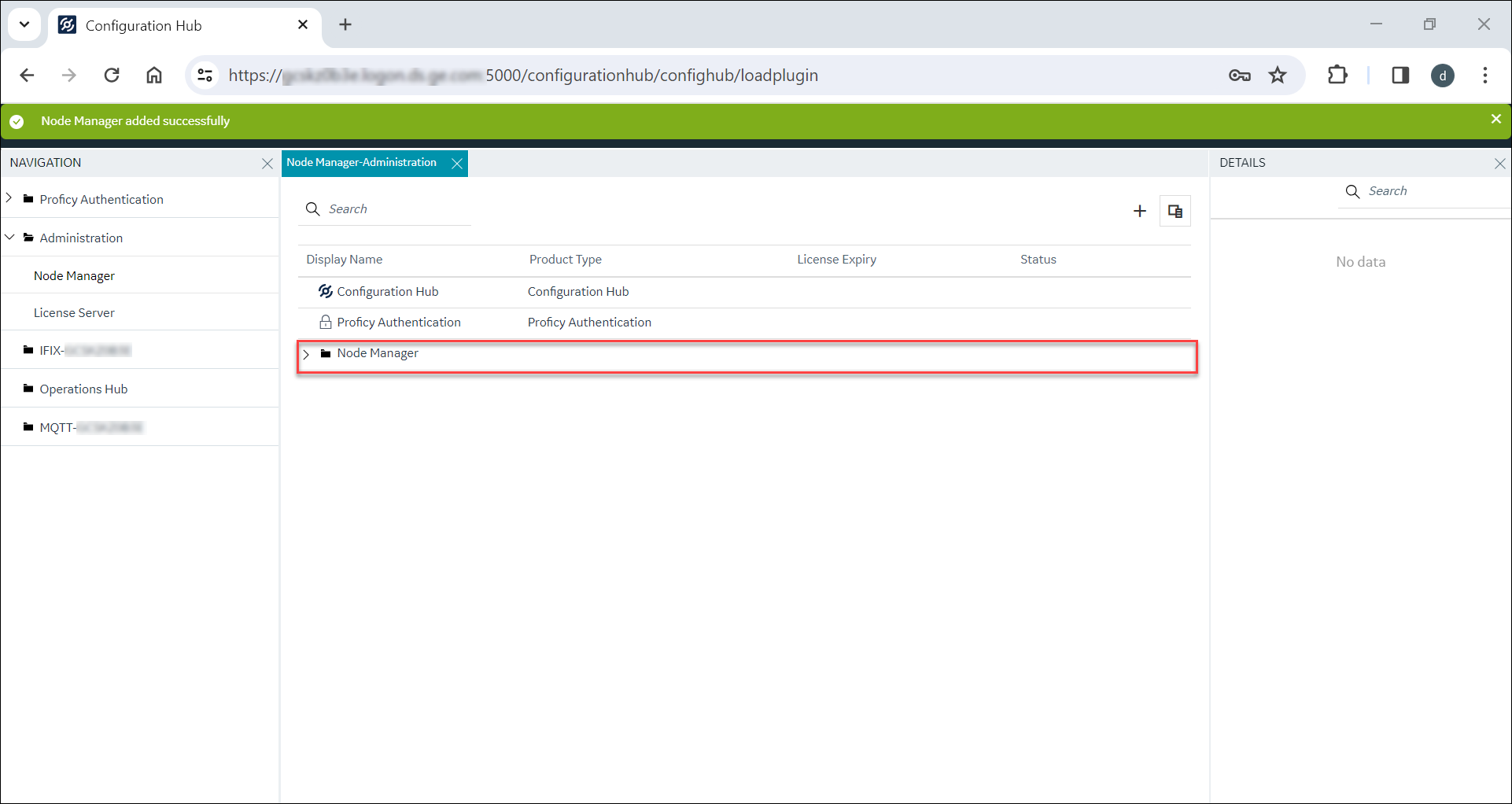
Task: Select Operations Hub in navigation
Action: [x=83, y=389]
